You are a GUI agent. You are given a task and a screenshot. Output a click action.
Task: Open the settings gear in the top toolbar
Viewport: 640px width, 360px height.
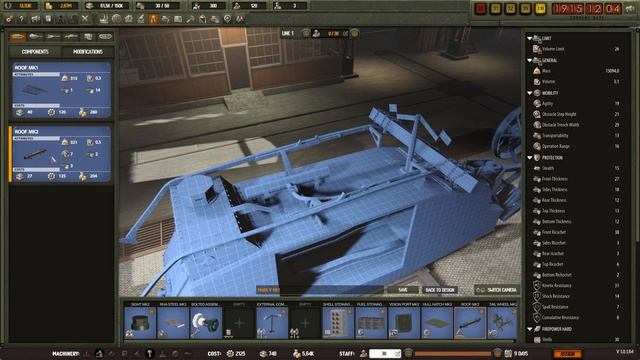coord(9,19)
